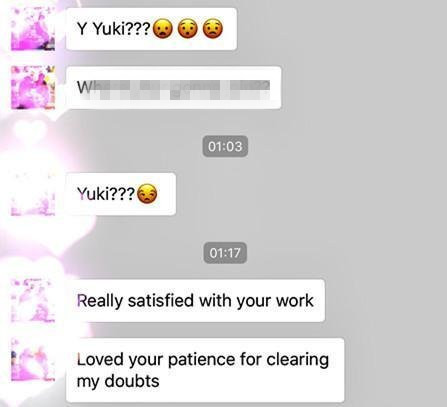Click the 01:03 timestamp label
The height and width of the screenshot is (407, 447).
(x=225, y=146)
